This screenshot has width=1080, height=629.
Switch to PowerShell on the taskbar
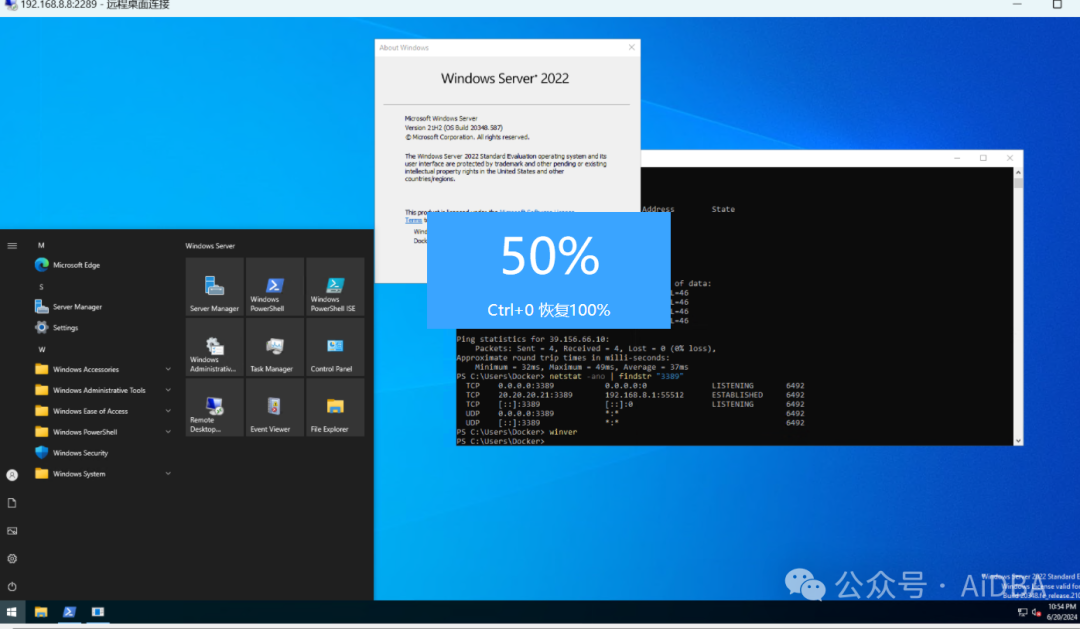coord(69,612)
